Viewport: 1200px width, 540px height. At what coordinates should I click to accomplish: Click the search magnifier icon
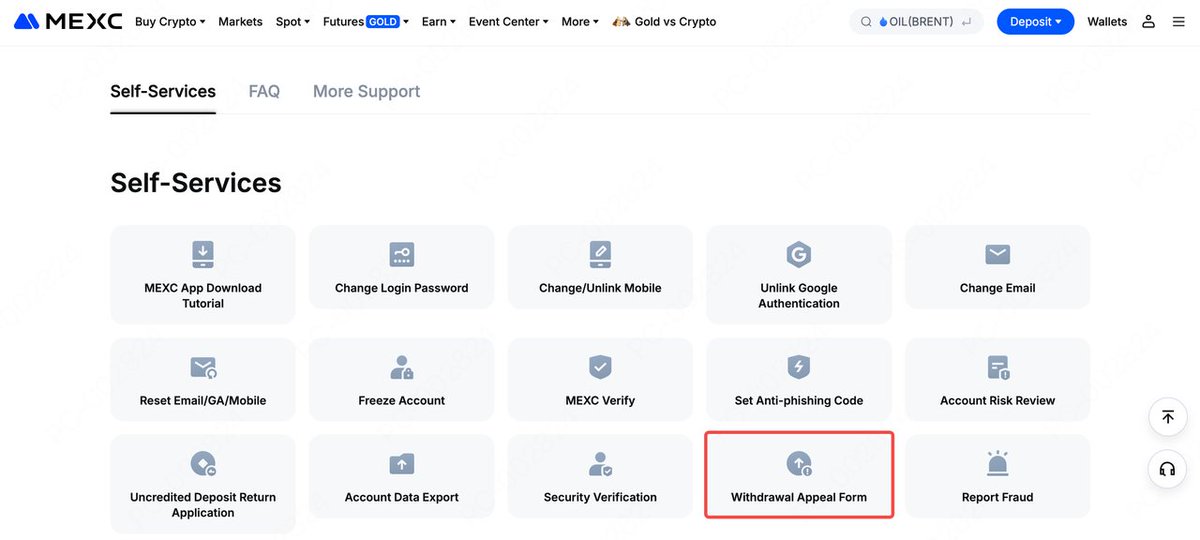pos(866,22)
